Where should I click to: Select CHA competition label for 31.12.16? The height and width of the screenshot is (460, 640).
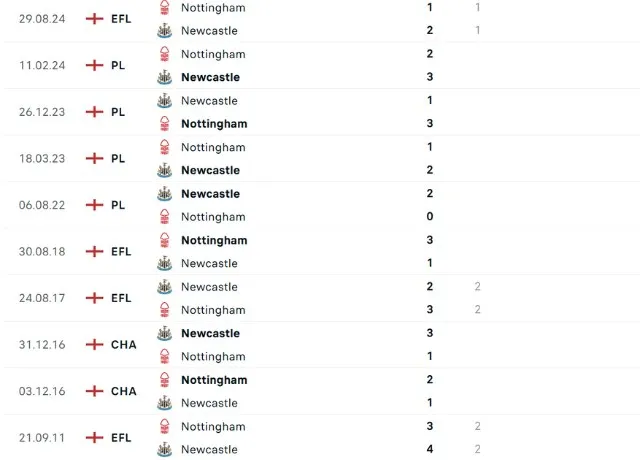coord(124,344)
